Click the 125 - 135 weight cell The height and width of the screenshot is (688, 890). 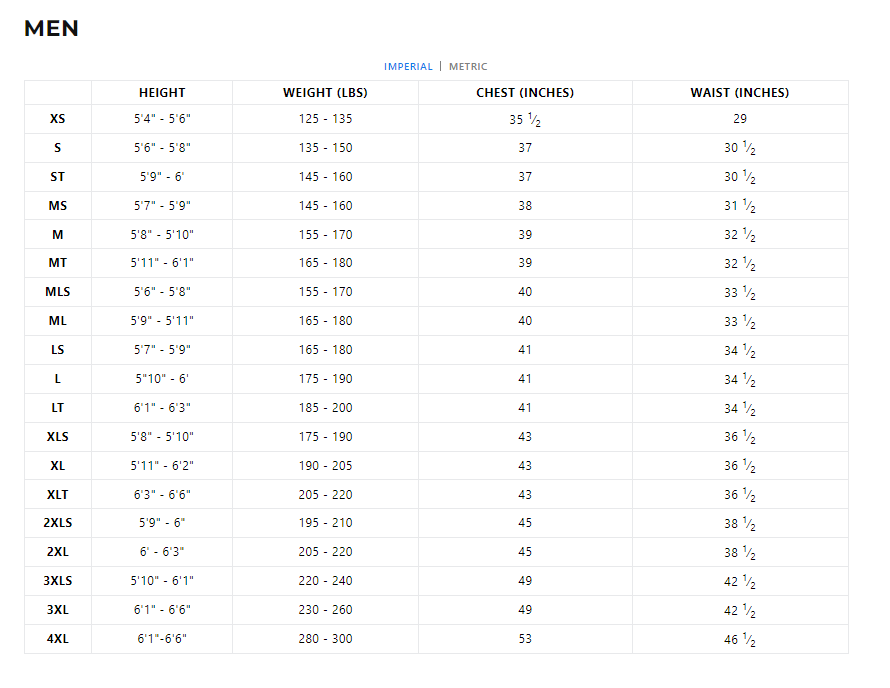pos(325,119)
